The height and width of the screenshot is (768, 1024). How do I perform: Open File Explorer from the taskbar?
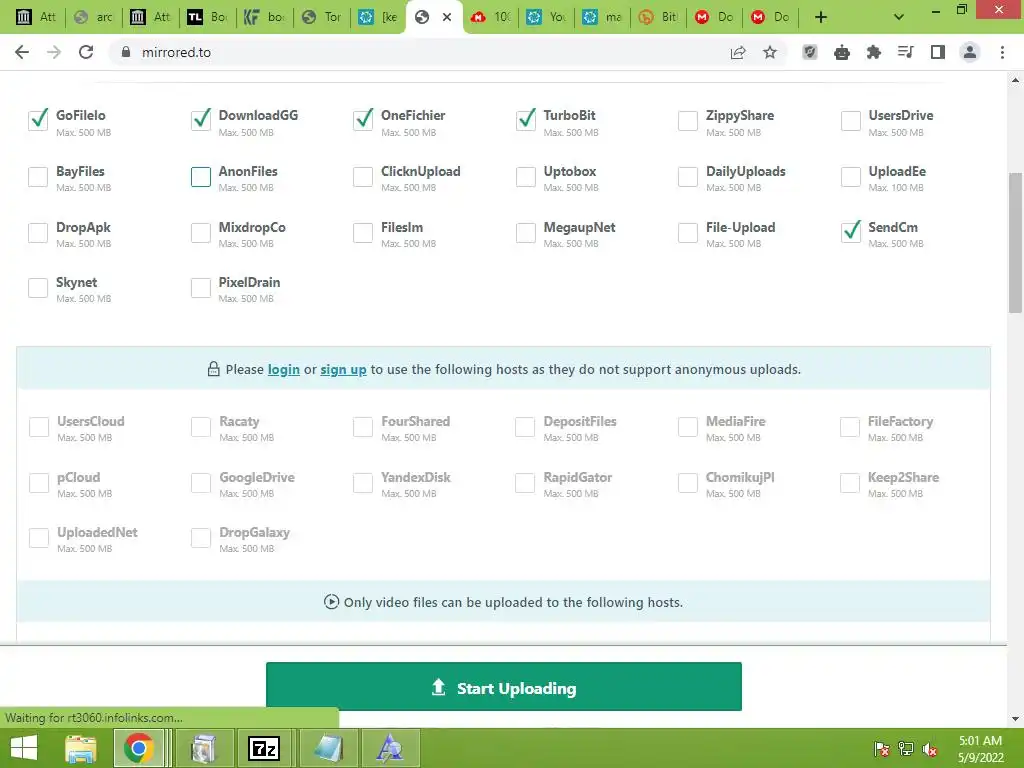coord(81,748)
